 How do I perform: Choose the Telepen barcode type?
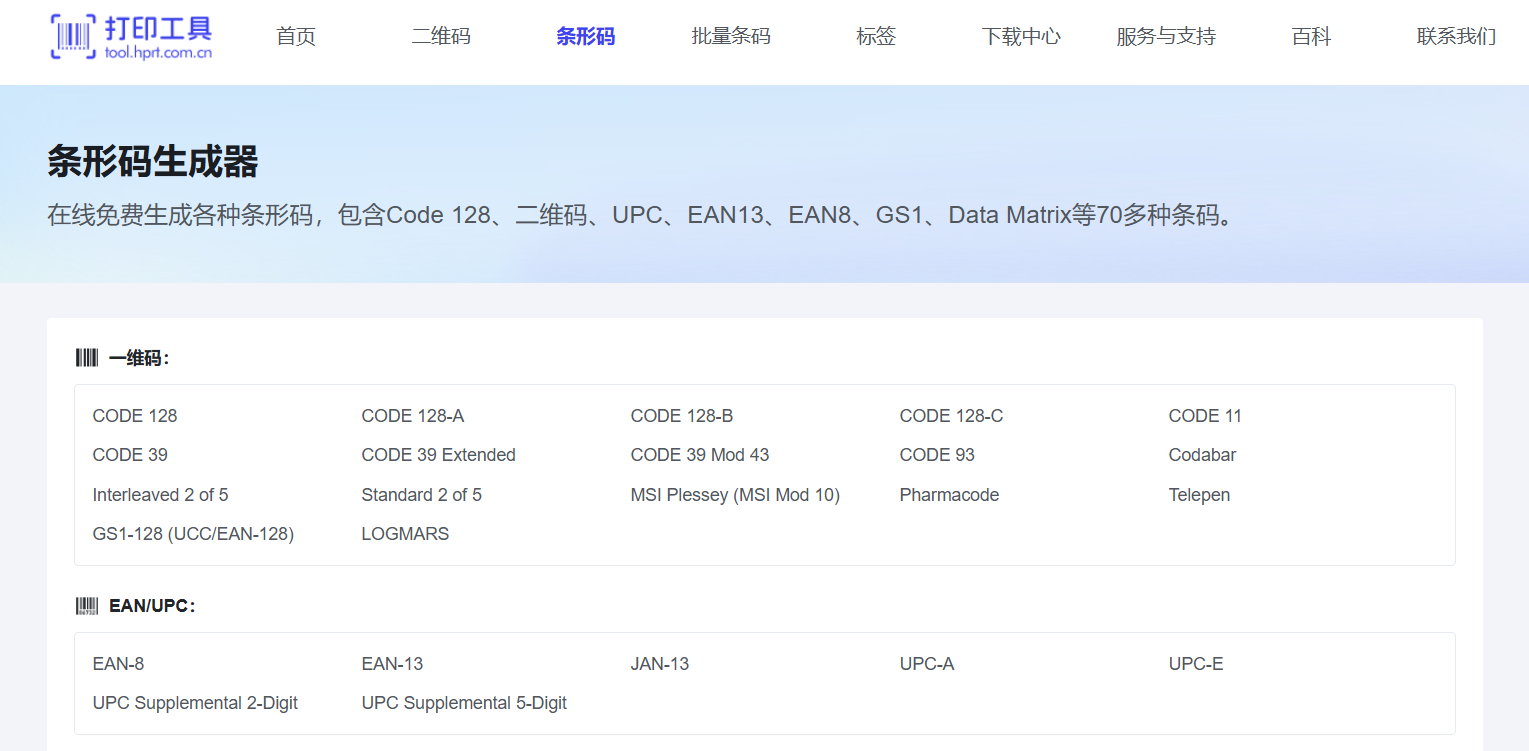[x=1199, y=495]
